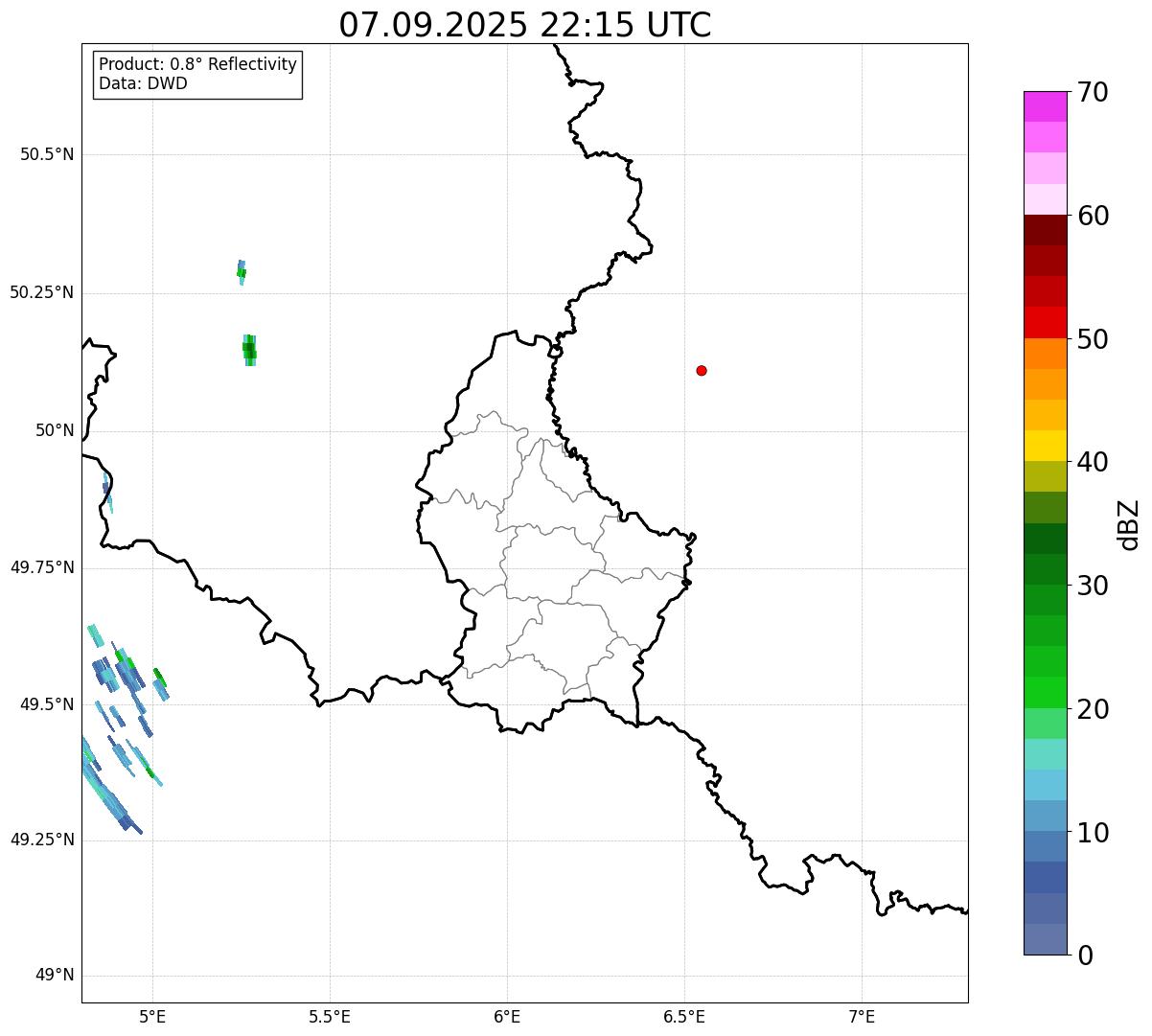Click the 49.75°N latitude label
This screenshot has height=1036, width=1152.
pyautogui.click(x=42, y=567)
